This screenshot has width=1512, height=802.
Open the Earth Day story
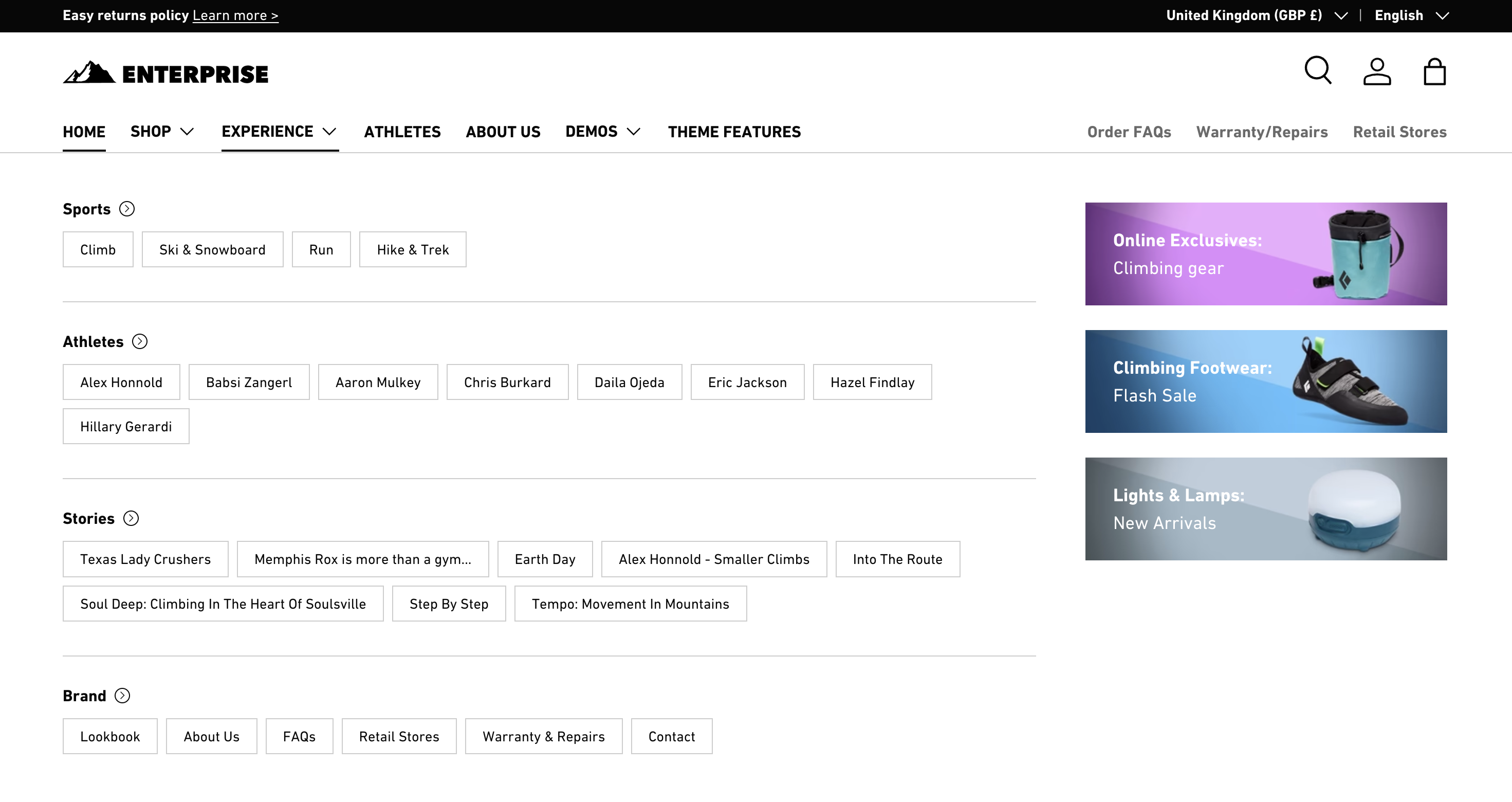(545, 559)
